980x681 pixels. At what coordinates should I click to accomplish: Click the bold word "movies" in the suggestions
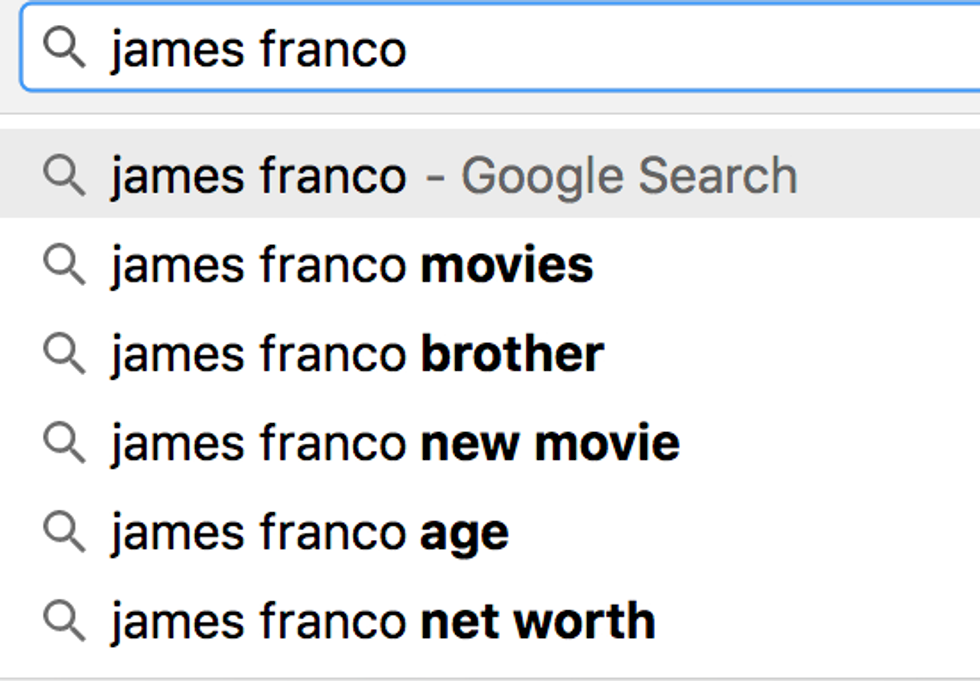pos(507,266)
